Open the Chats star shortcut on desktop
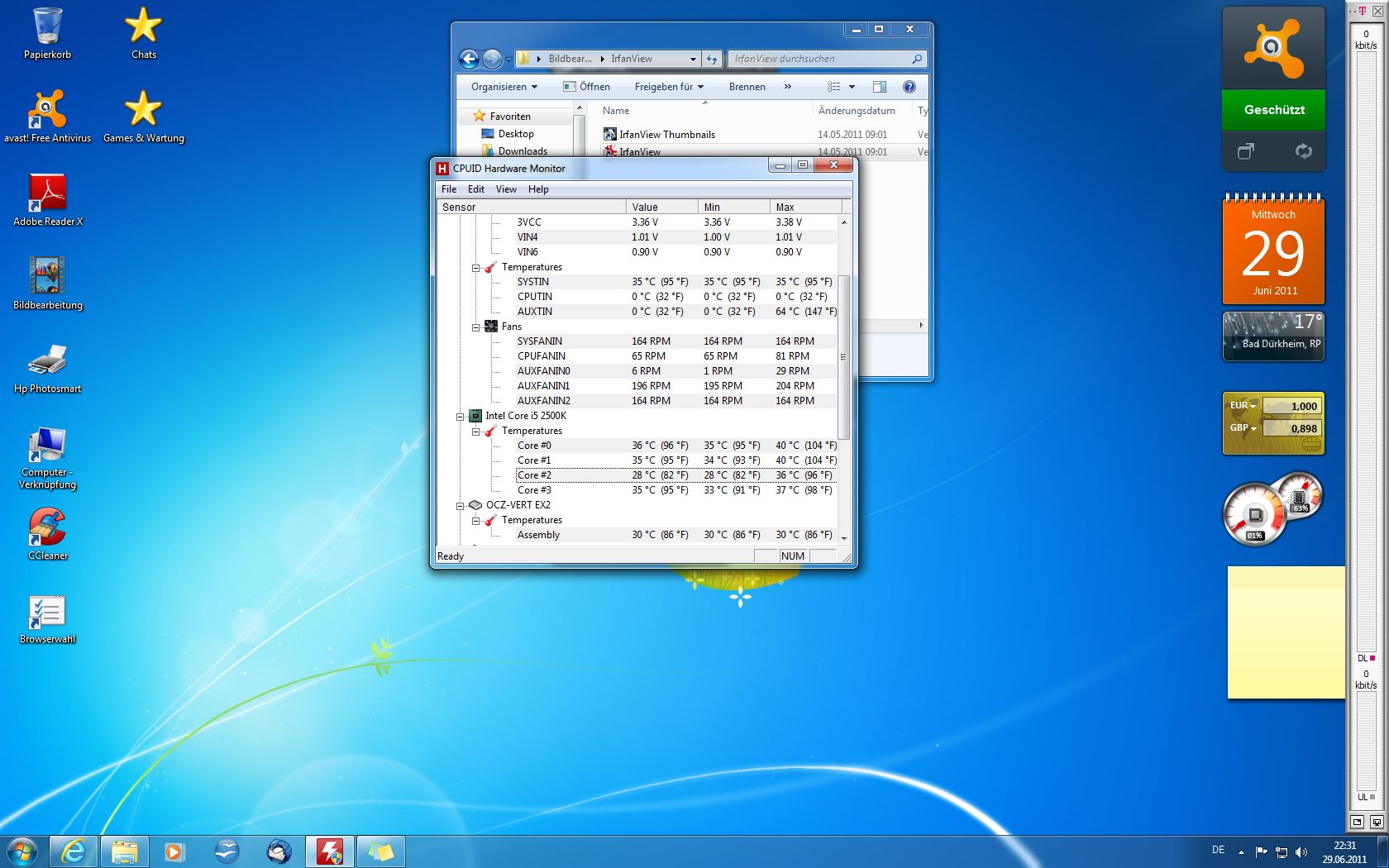This screenshot has width=1389, height=868. click(143, 33)
